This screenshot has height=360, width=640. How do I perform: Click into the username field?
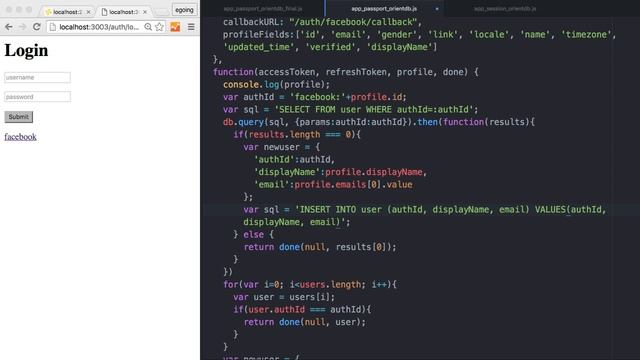tap(37, 78)
